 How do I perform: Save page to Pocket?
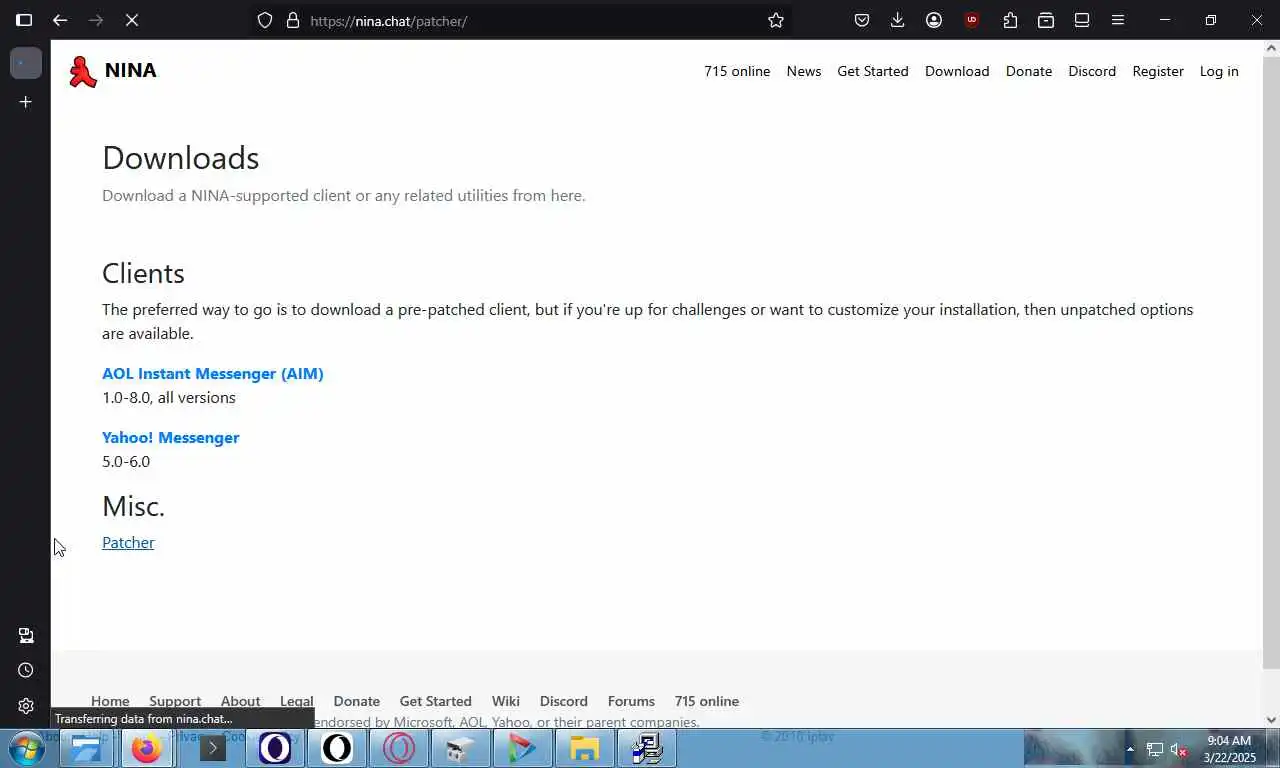(x=862, y=20)
